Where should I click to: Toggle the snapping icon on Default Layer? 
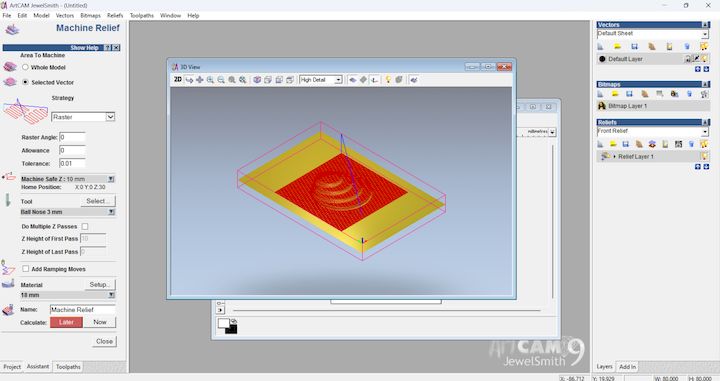click(x=696, y=59)
